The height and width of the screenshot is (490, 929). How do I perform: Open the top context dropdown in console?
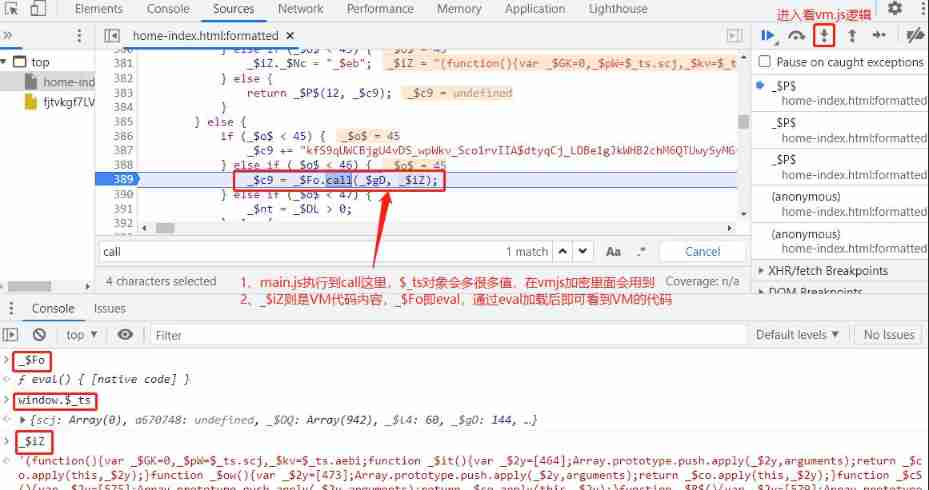point(82,335)
